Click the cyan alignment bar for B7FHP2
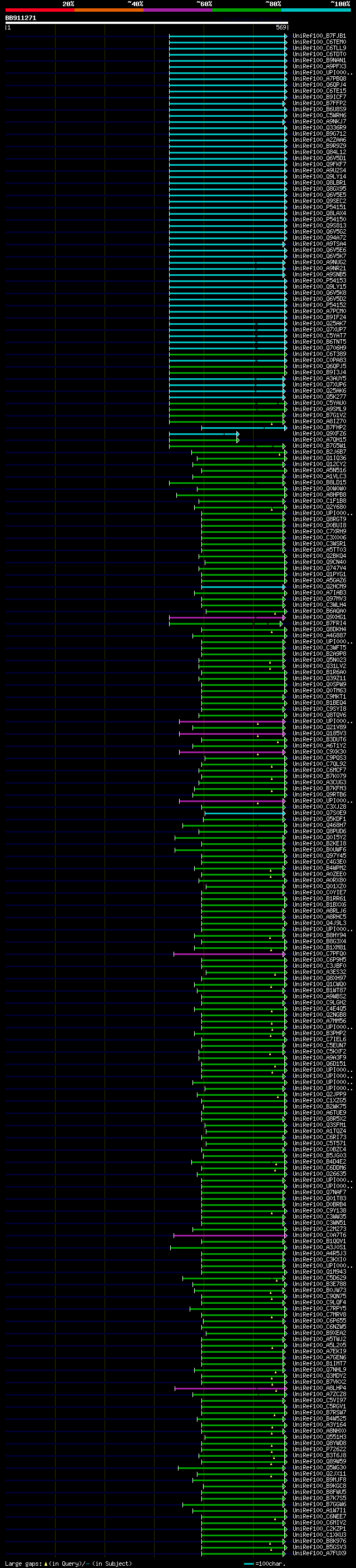This screenshot has width=356, height=1568. [x=244, y=428]
